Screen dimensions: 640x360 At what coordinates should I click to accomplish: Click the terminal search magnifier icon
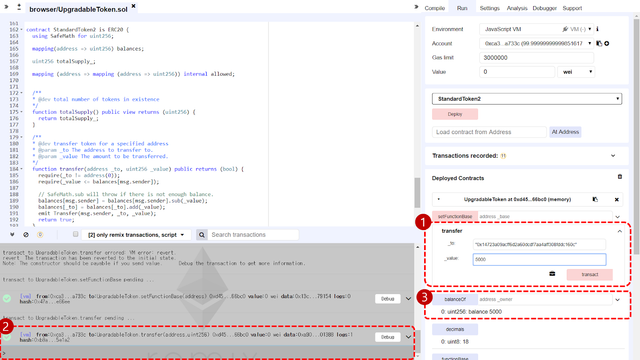point(202,235)
